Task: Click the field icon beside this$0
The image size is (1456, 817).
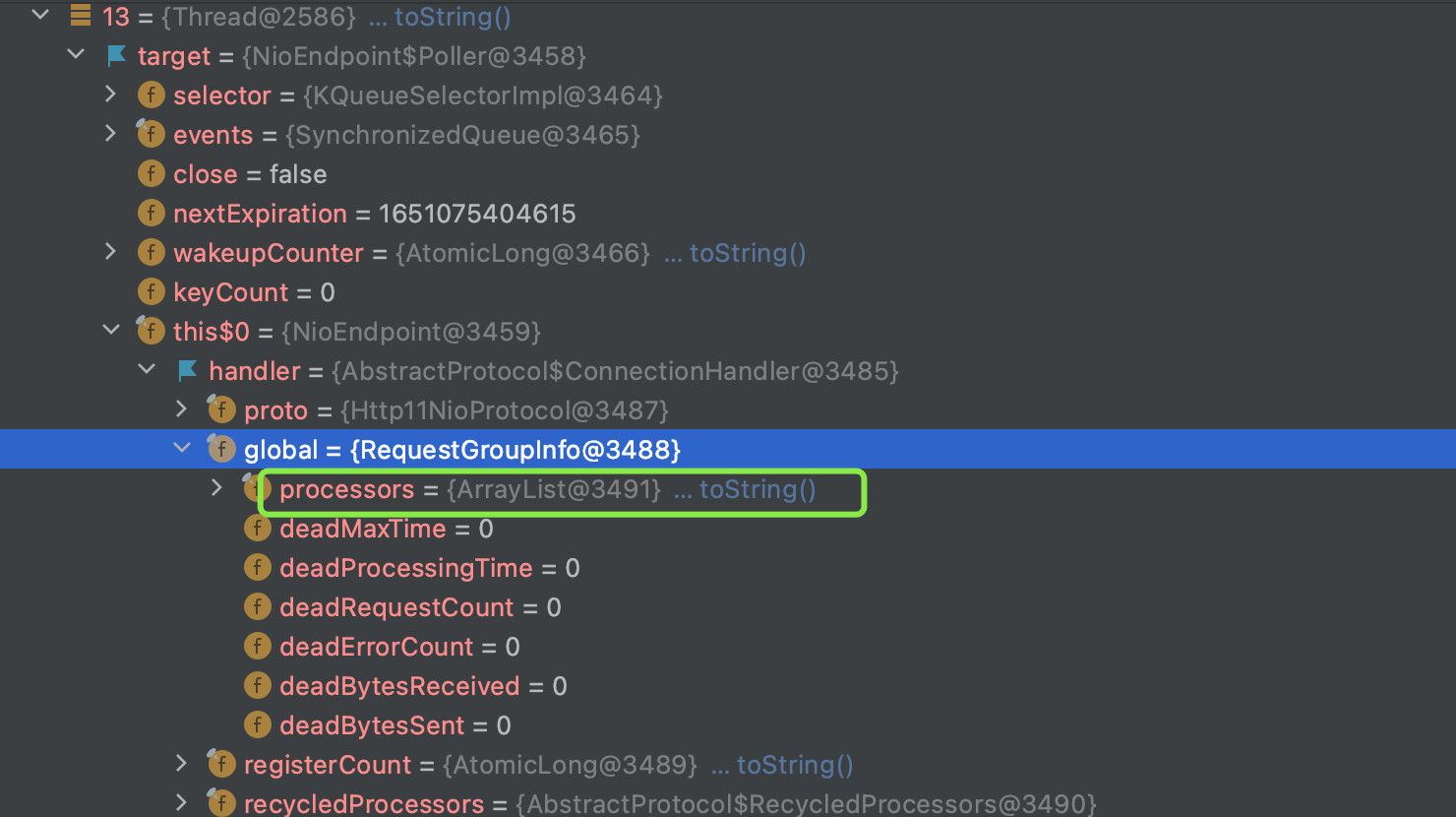Action: pos(151,331)
